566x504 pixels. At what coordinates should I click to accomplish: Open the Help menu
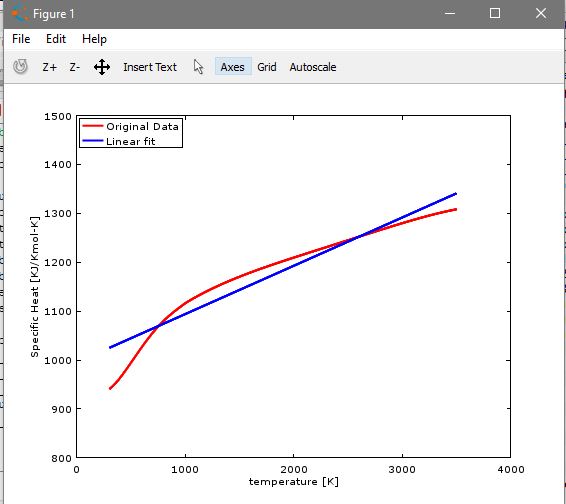coord(94,39)
